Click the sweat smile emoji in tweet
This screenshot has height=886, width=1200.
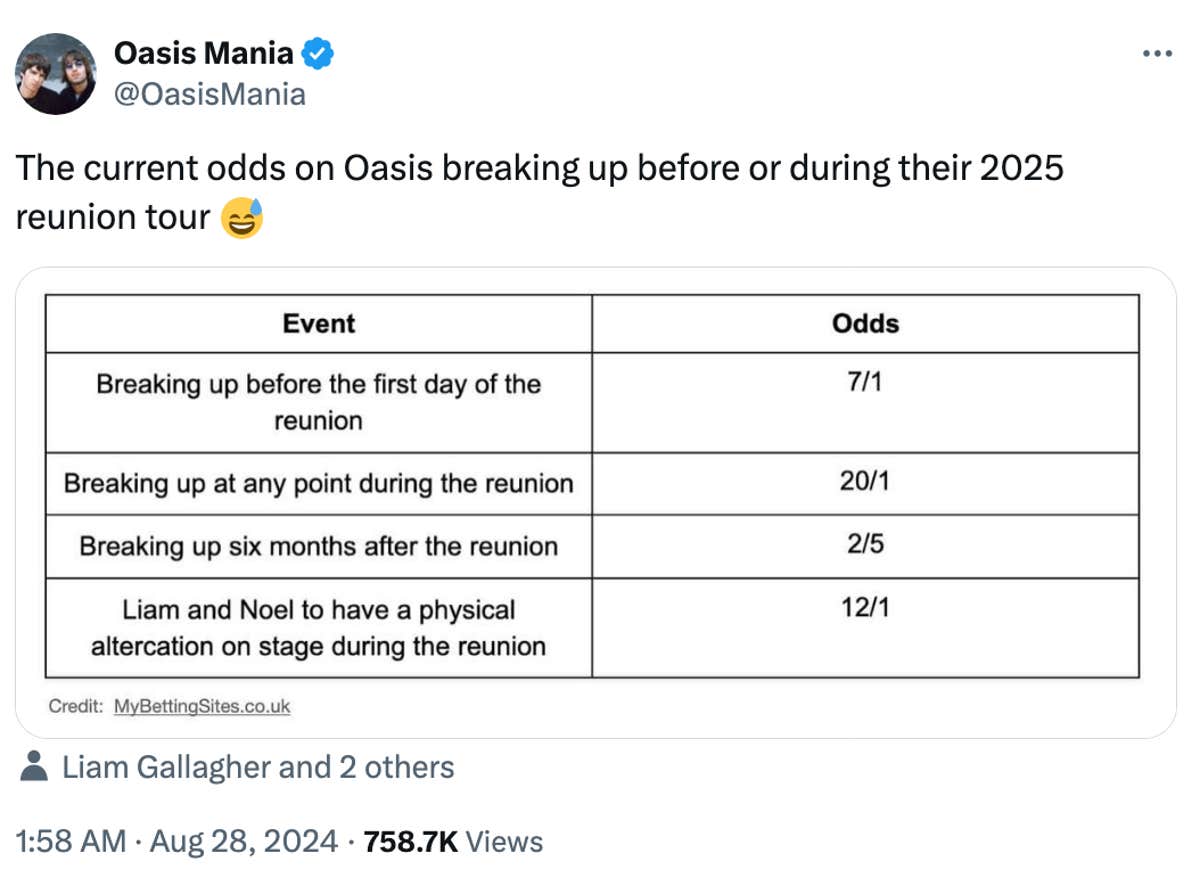(240, 217)
